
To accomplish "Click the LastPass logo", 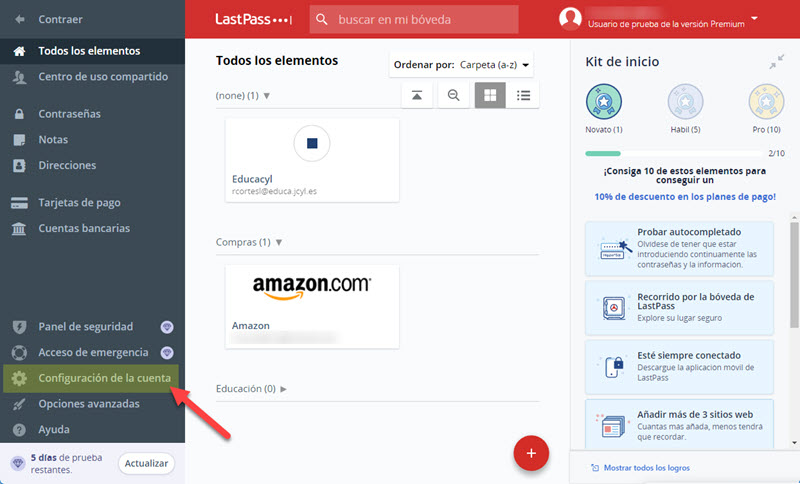I will [x=253, y=19].
